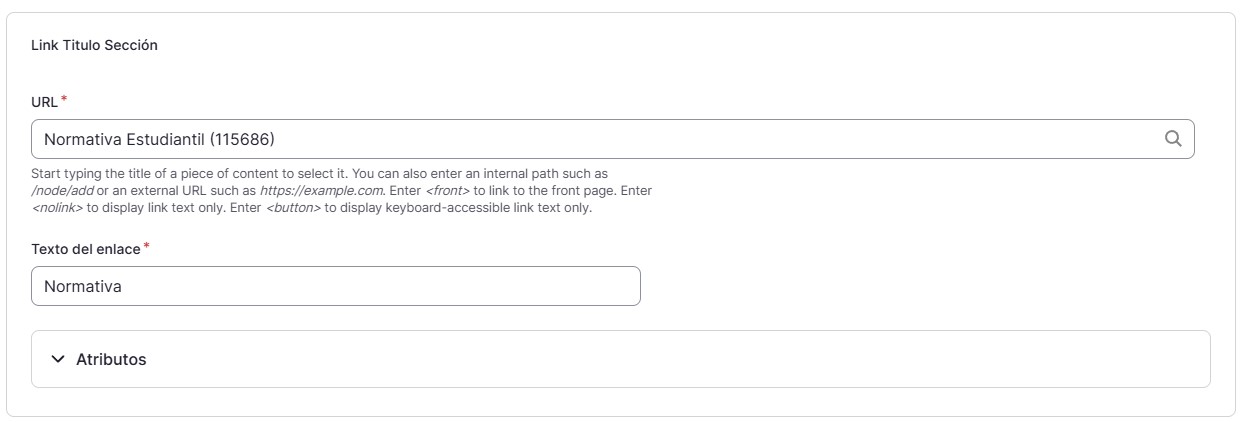Click the Link Titulo Sección heading
The width and height of the screenshot is (1240, 422).
tap(95, 45)
